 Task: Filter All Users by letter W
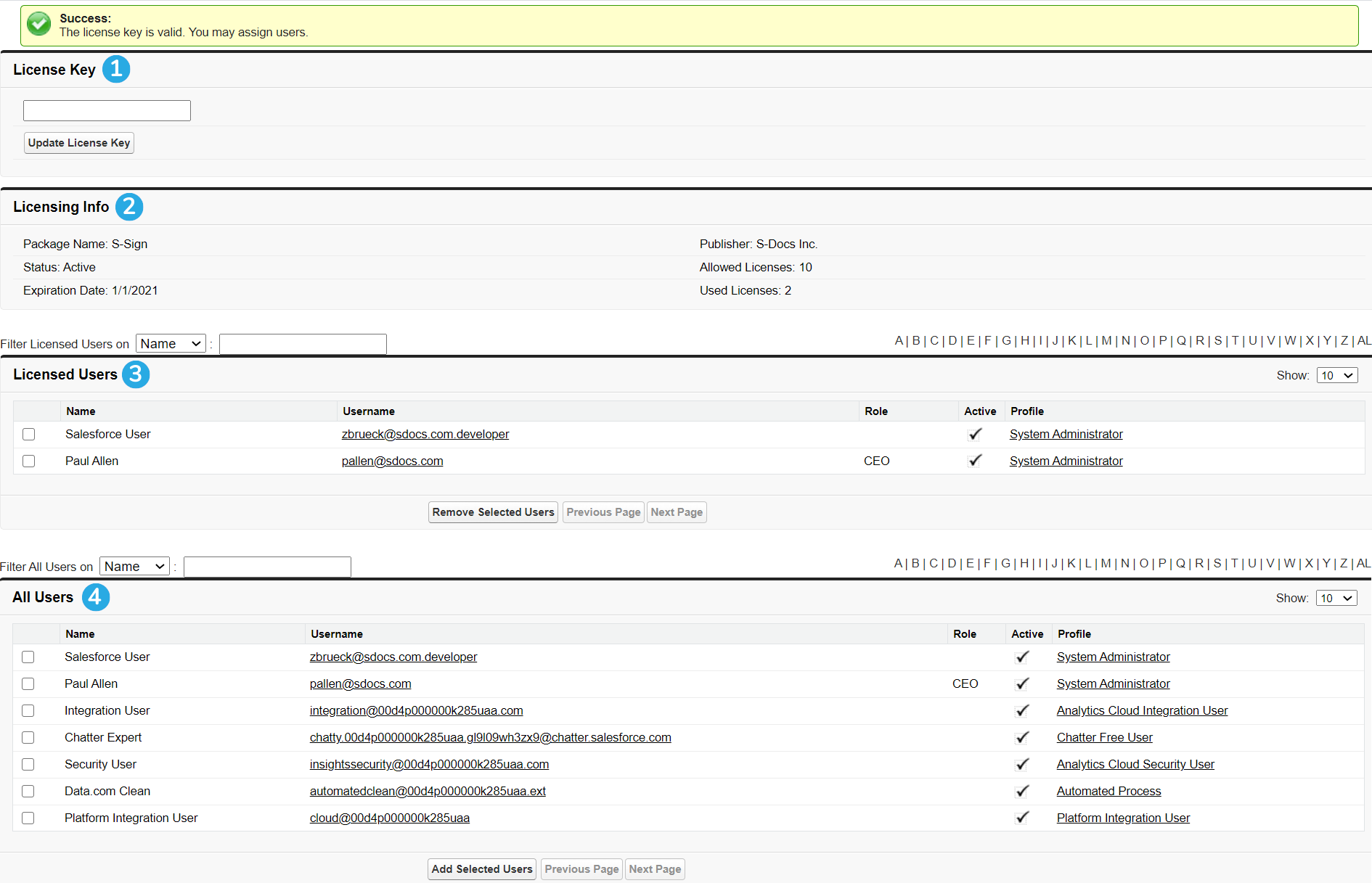(x=1289, y=564)
